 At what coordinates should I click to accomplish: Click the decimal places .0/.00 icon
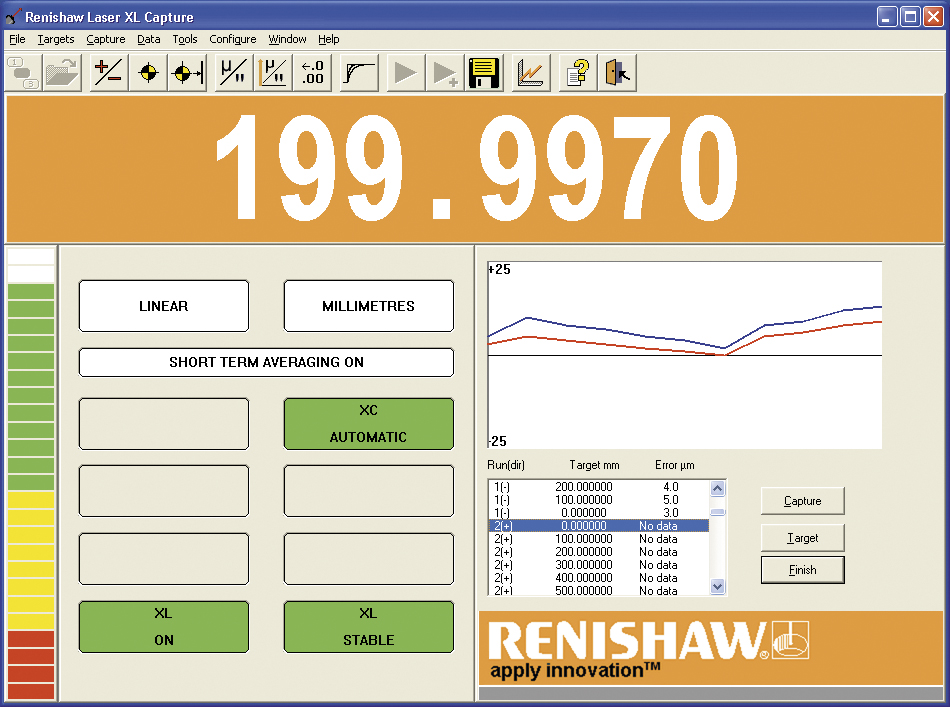(x=312, y=73)
